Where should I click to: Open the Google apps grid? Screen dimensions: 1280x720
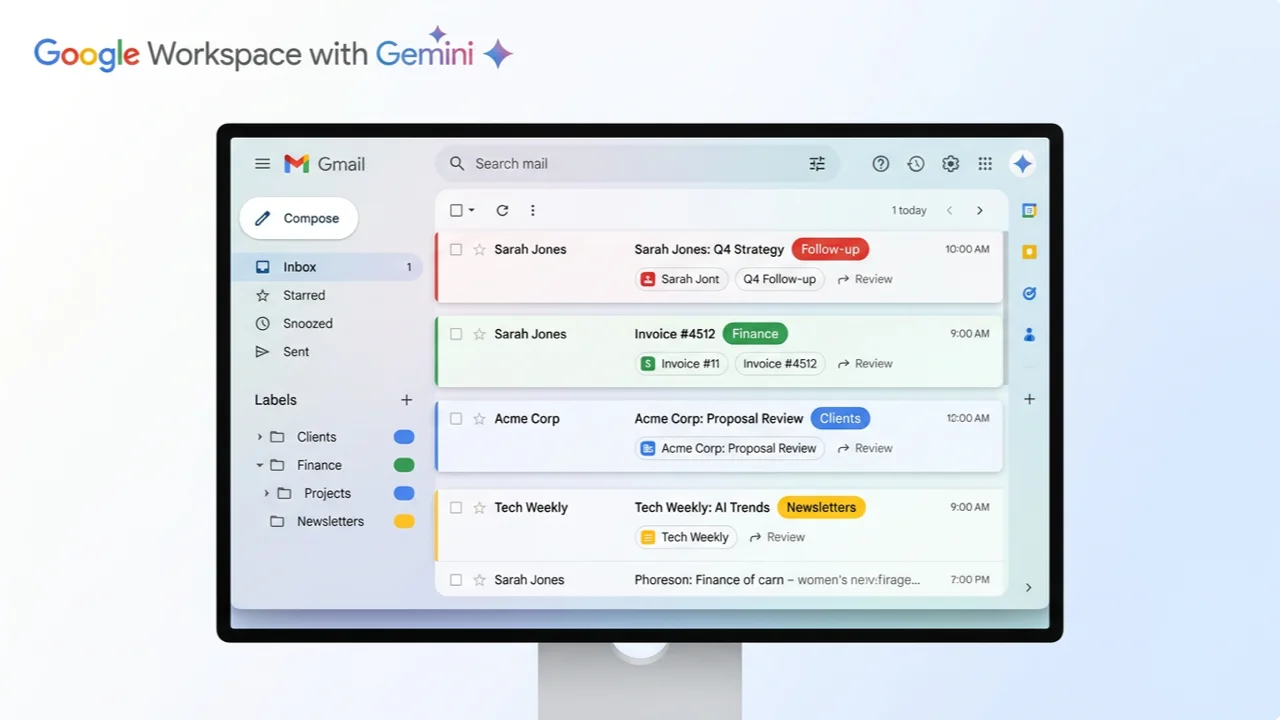click(985, 164)
